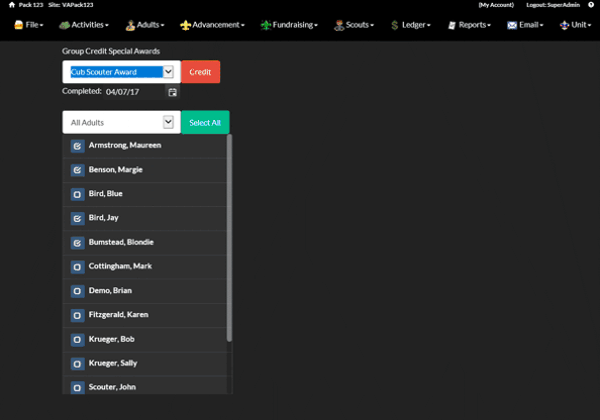Click the File menu folder icon

18,25
